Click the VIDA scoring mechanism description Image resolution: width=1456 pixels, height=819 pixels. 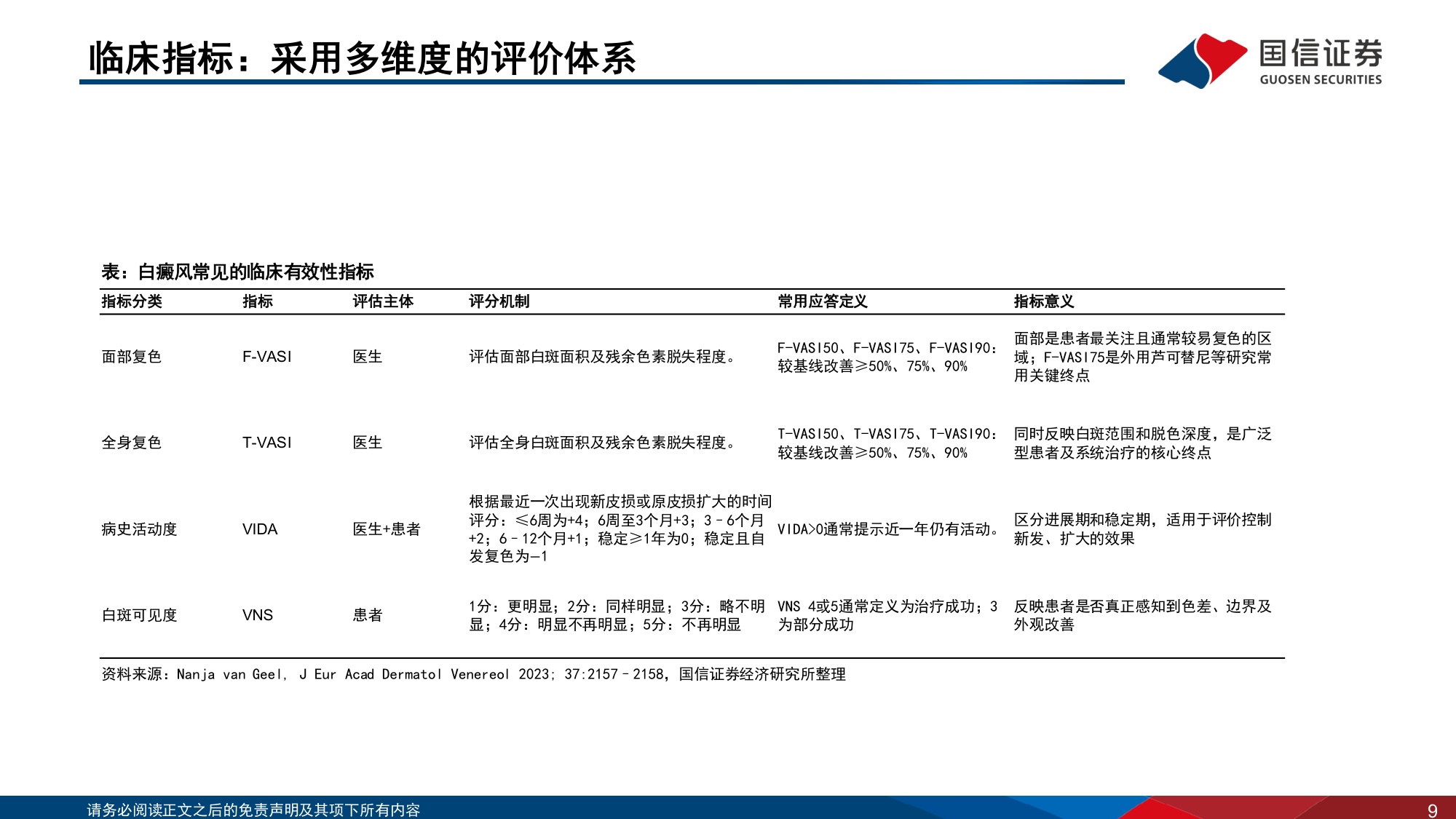click(620, 529)
